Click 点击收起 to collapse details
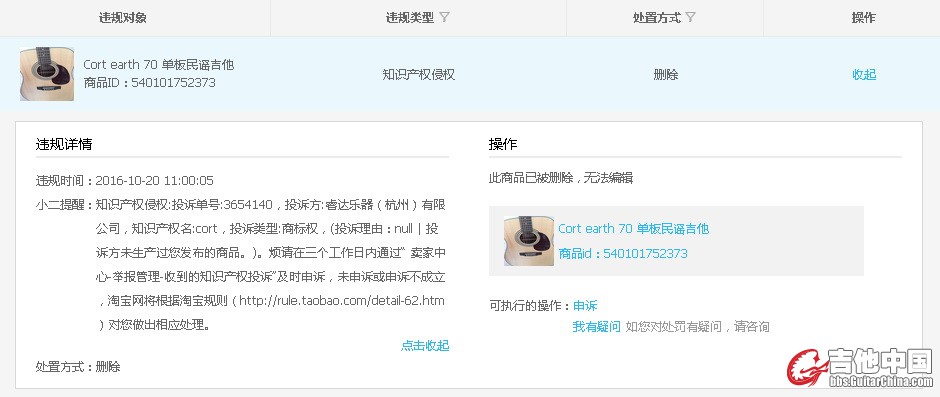This screenshot has height=397, width=940. [x=425, y=345]
